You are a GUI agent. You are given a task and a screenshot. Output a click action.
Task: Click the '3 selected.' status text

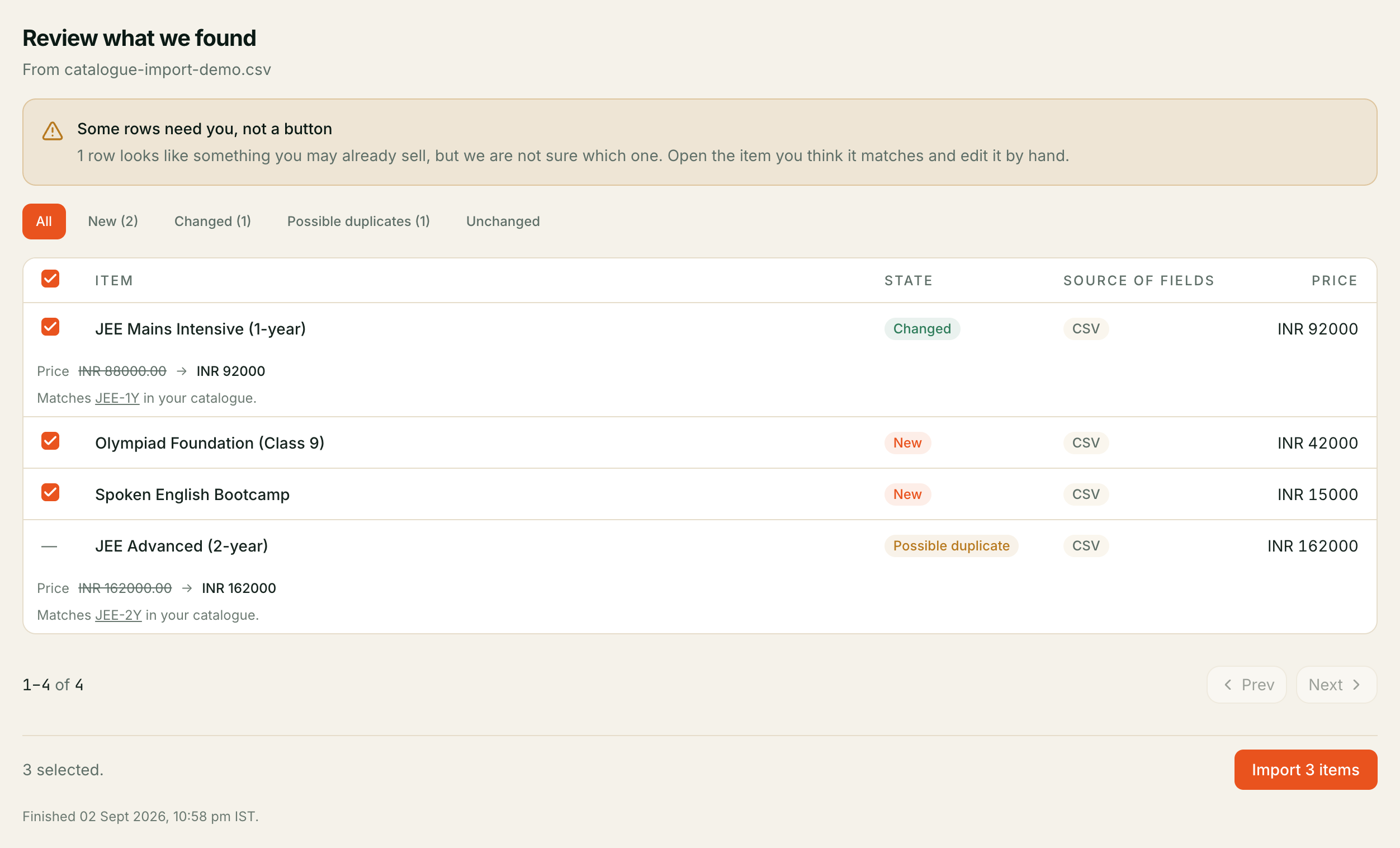(x=63, y=770)
